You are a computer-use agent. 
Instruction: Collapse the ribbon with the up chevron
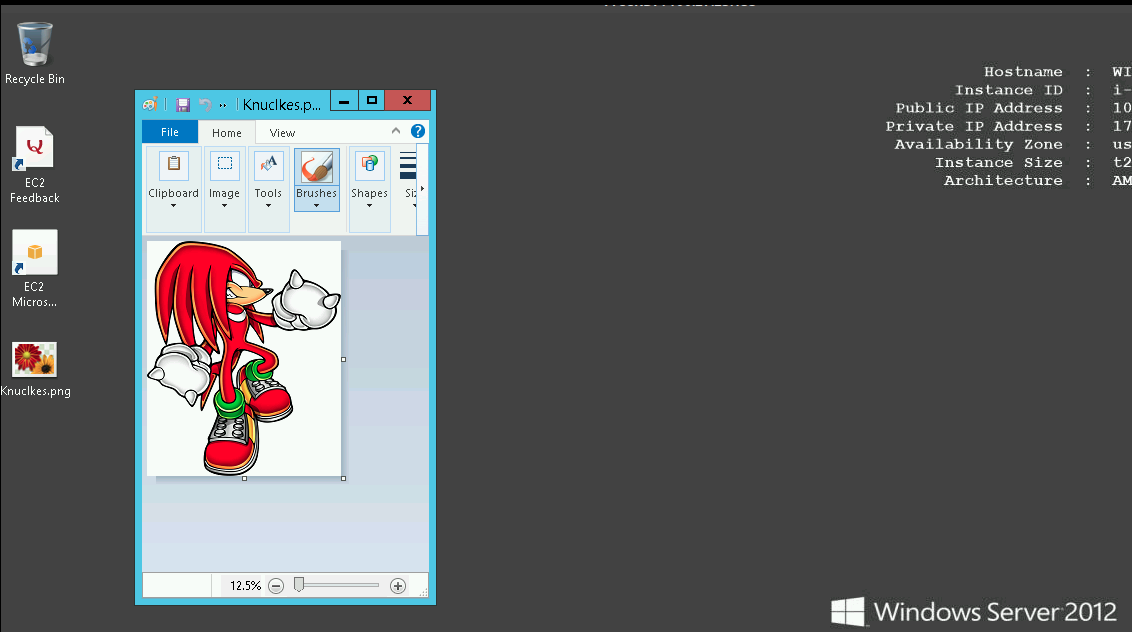pyautogui.click(x=396, y=132)
